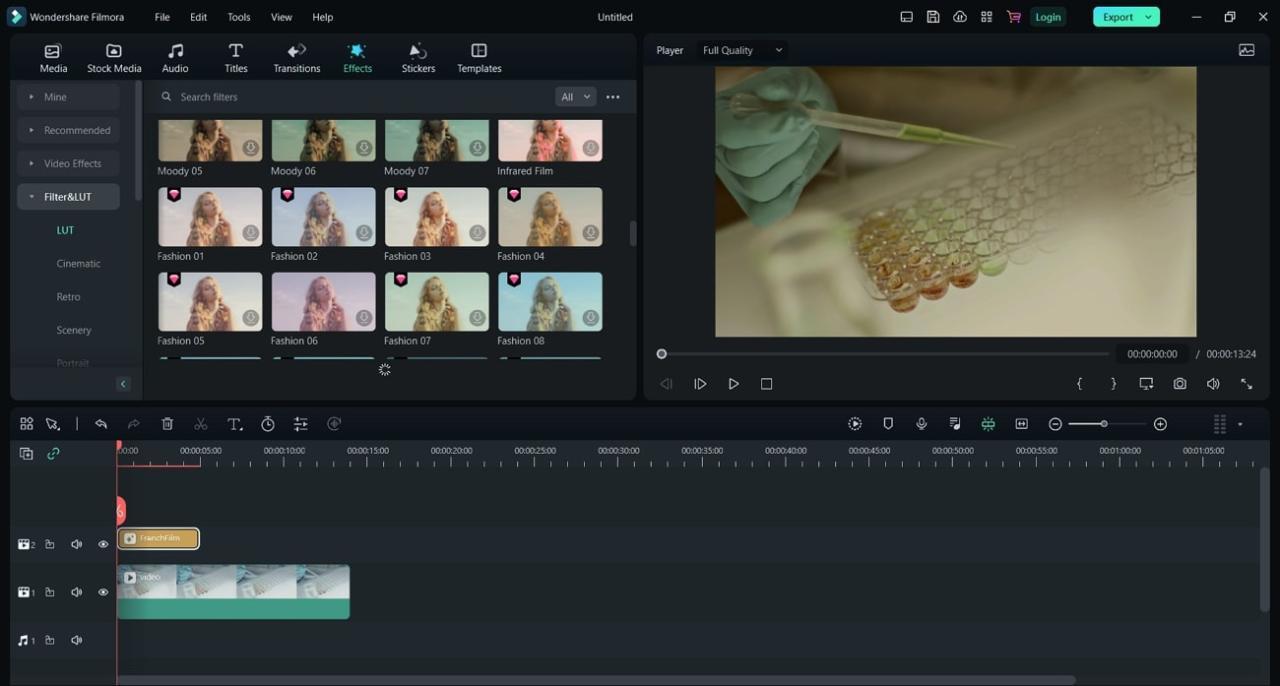The image size is (1280, 686).
Task: Take a snapshot with the camera icon
Action: 1180,383
